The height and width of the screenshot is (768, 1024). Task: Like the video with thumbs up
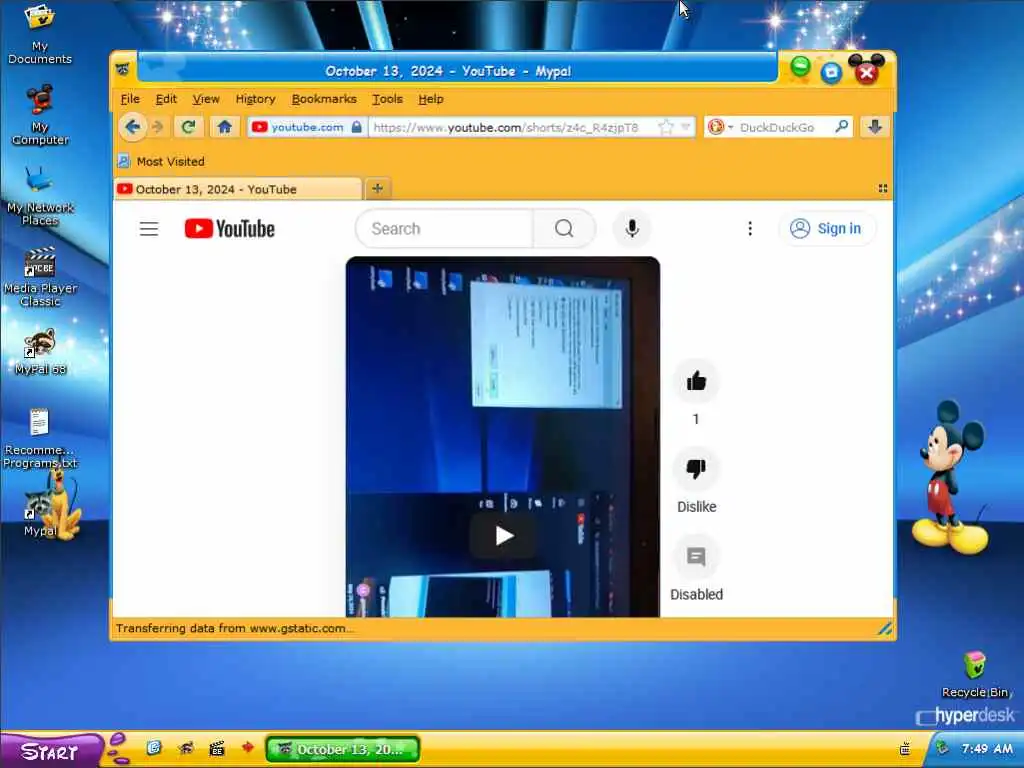click(696, 381)
